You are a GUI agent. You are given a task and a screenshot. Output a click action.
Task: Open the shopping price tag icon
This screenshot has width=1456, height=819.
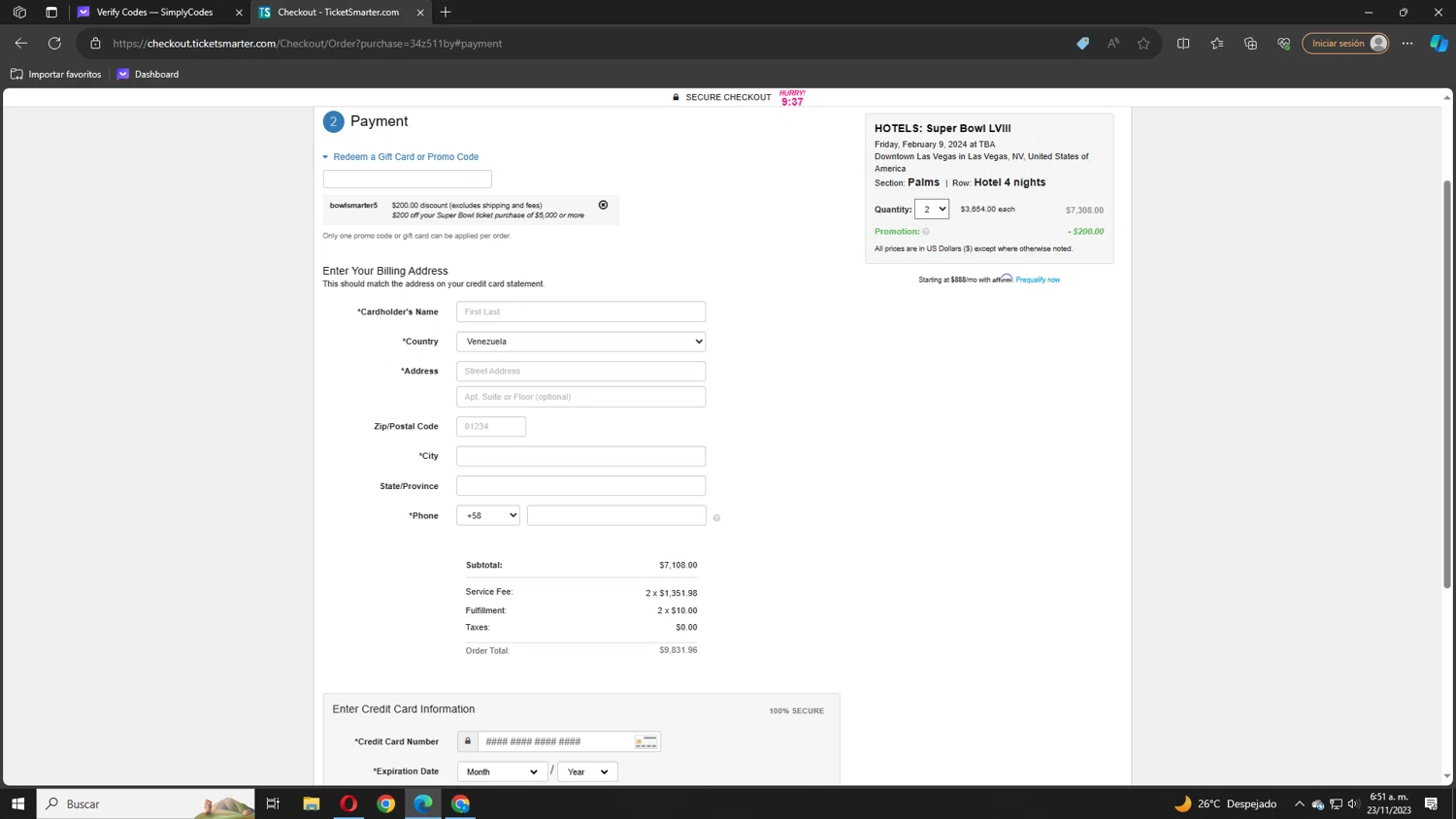click(1082, 44)
